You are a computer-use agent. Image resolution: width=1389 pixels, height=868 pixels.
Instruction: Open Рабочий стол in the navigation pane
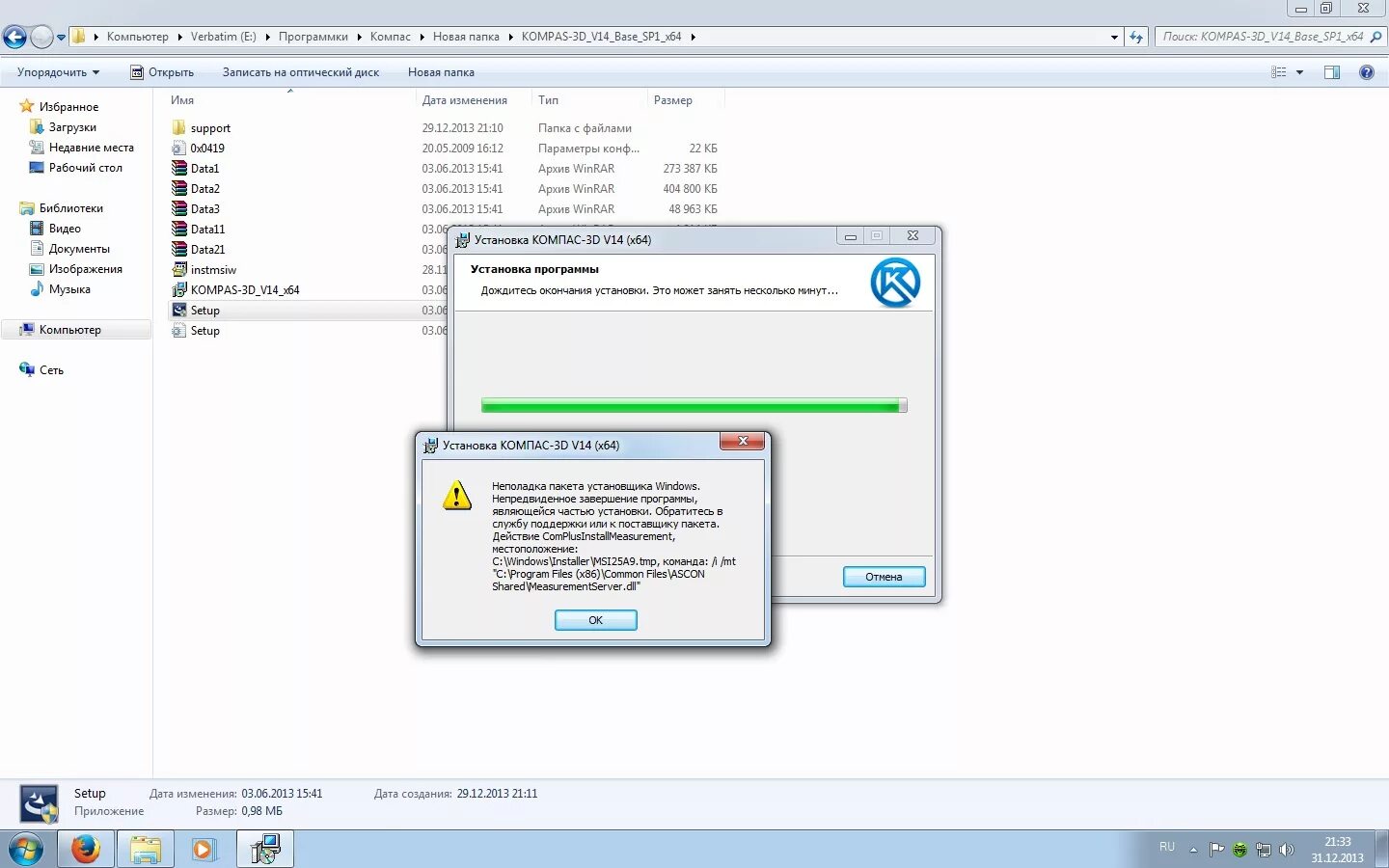85,168
